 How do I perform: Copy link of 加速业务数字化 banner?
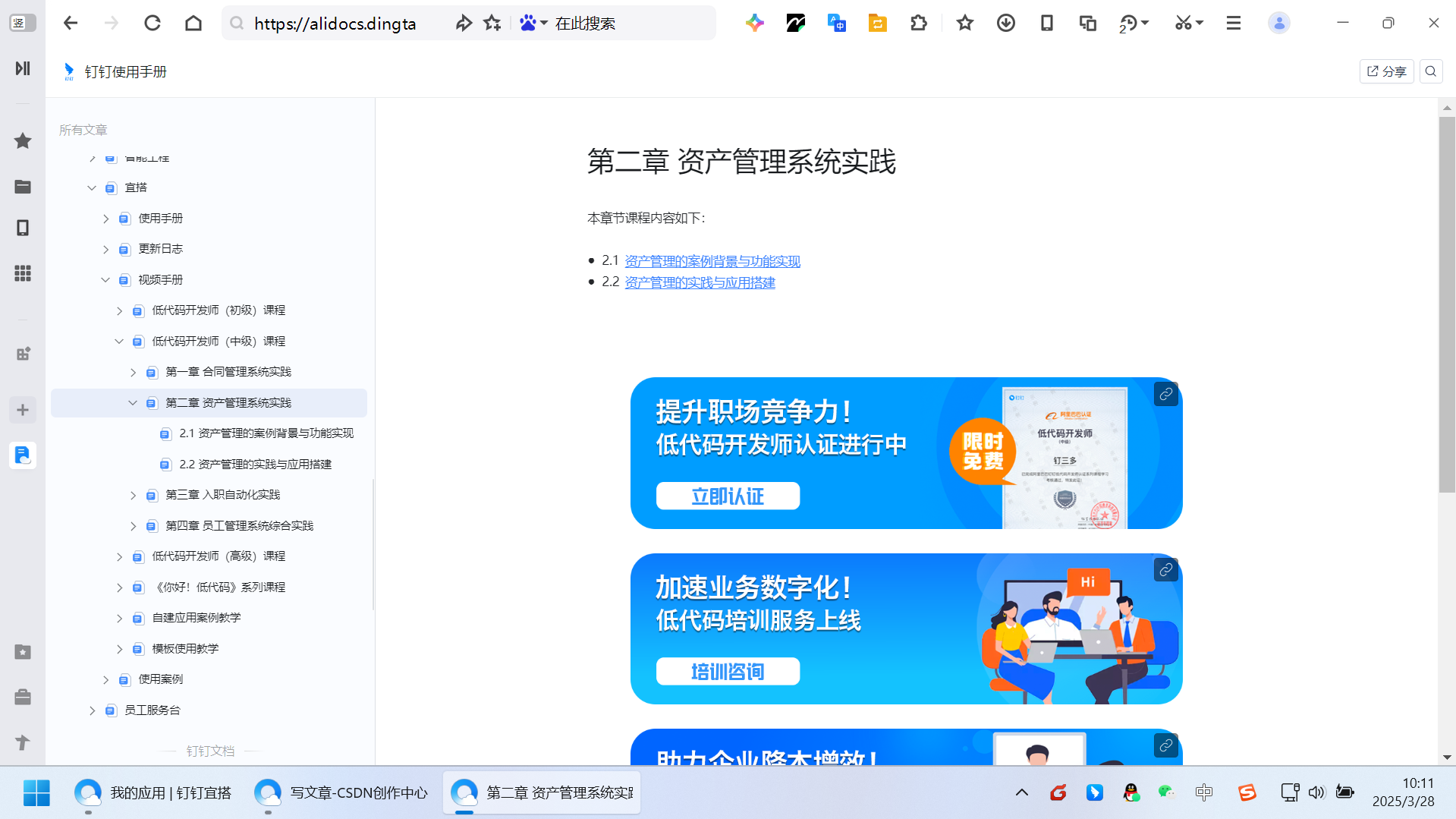click(x=1166, y=569)
